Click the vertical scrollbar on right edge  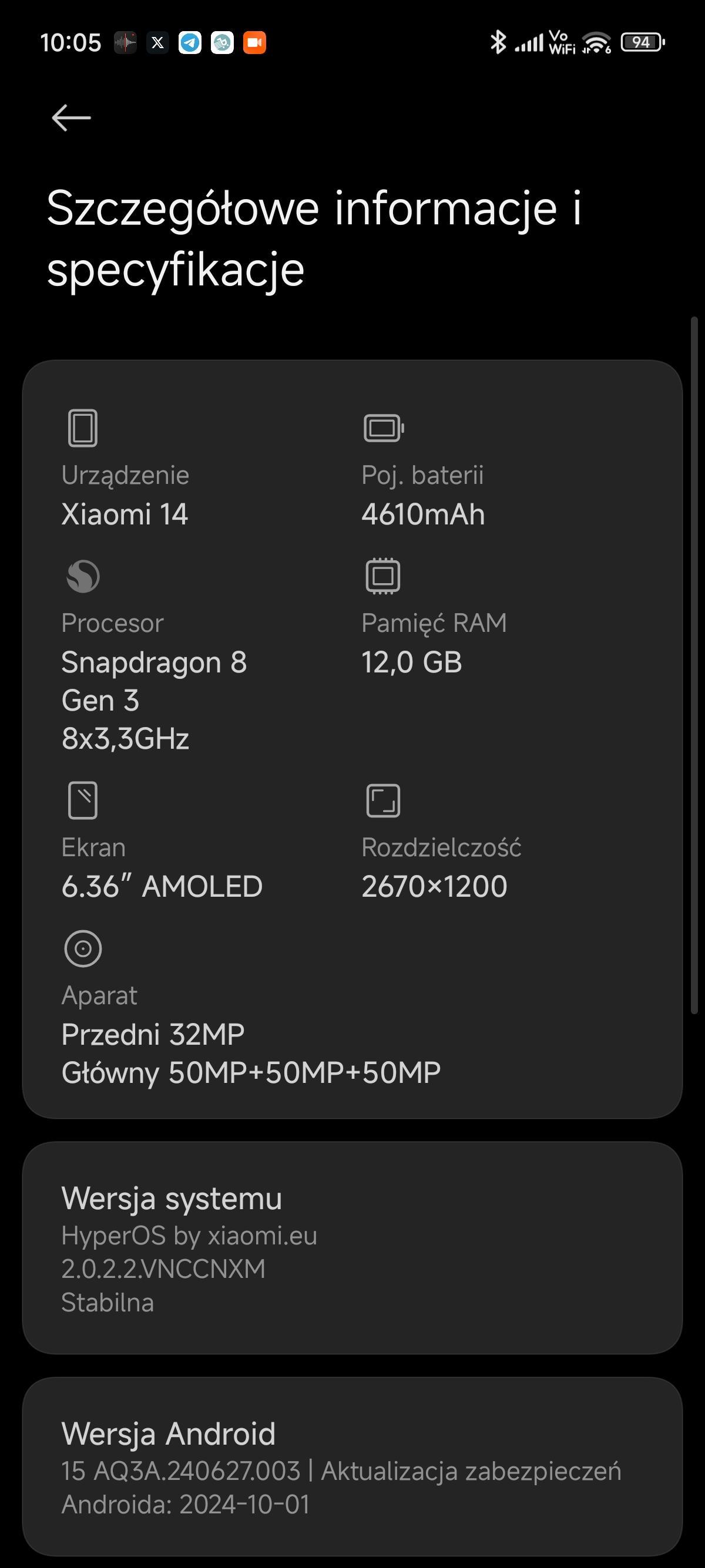point(694,665)
